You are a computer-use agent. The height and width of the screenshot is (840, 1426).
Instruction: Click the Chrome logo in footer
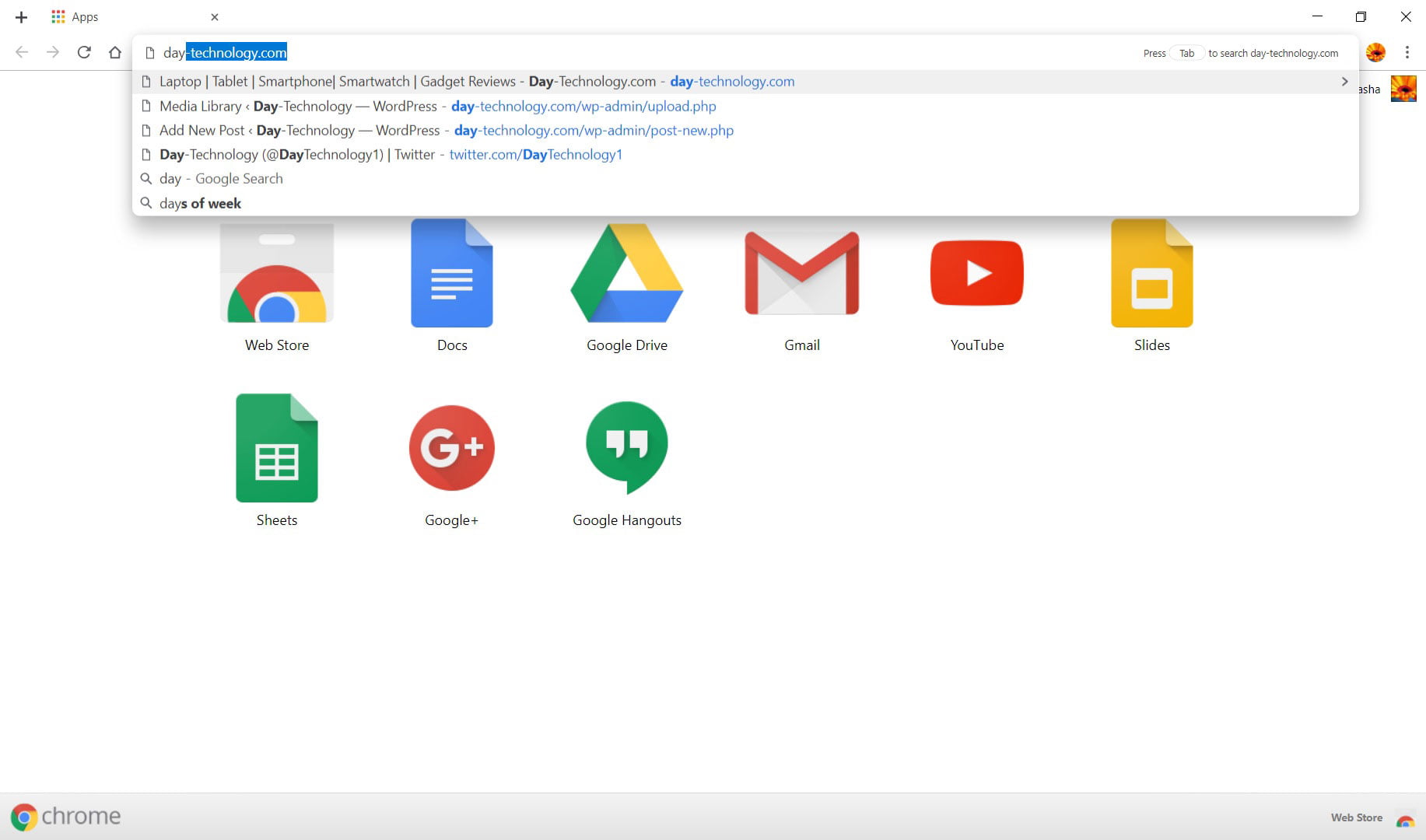[66, 817]
